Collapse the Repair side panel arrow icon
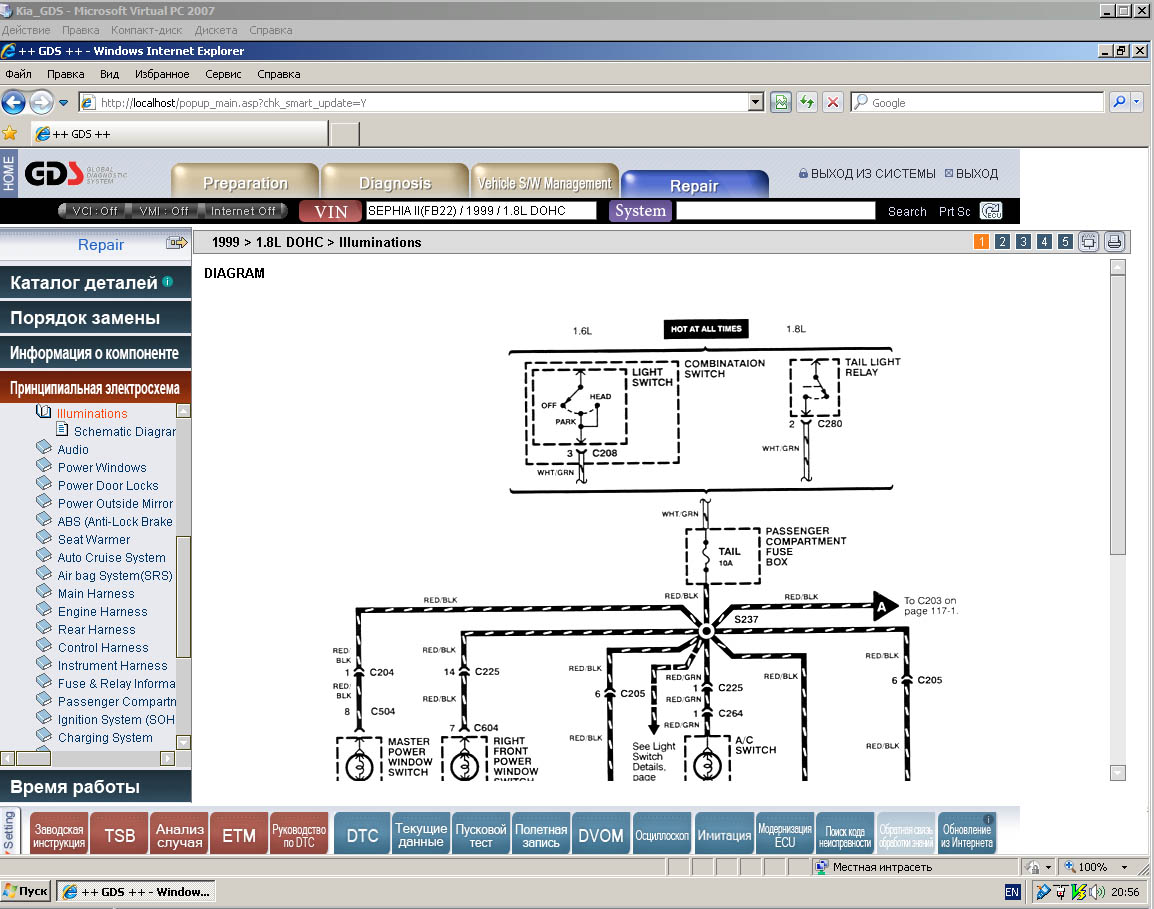Image resolution: width=1154 pixels, height=909 pixels. click(177, 243)
